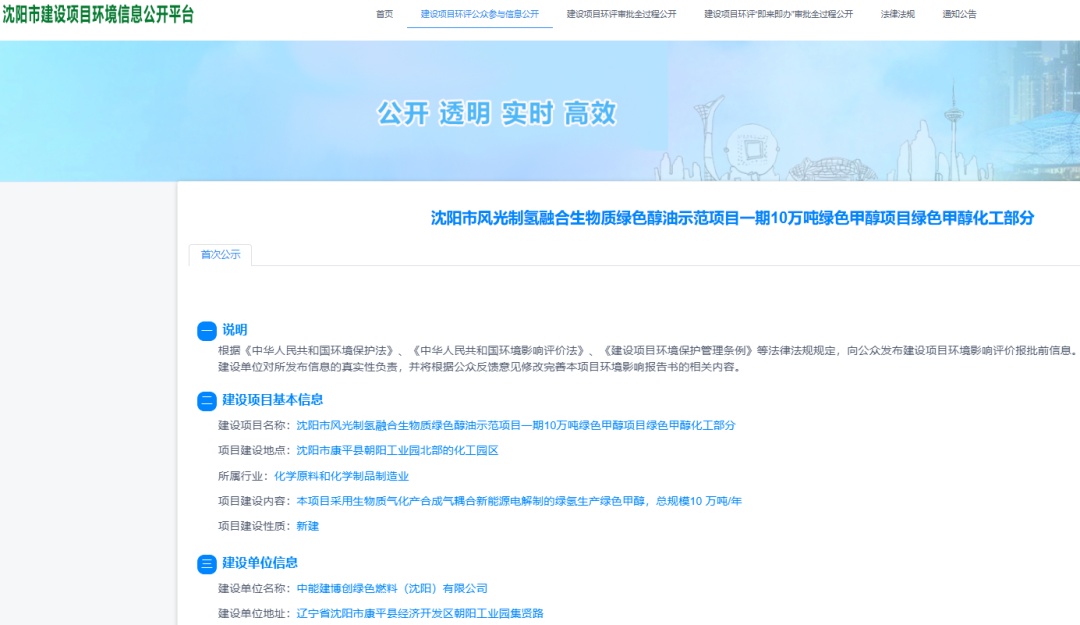Screen dimensions: 1080x625
Task: Select 建设项目环评公众参与信息公开 in the nav bar
Action: [x=480, y=14]
